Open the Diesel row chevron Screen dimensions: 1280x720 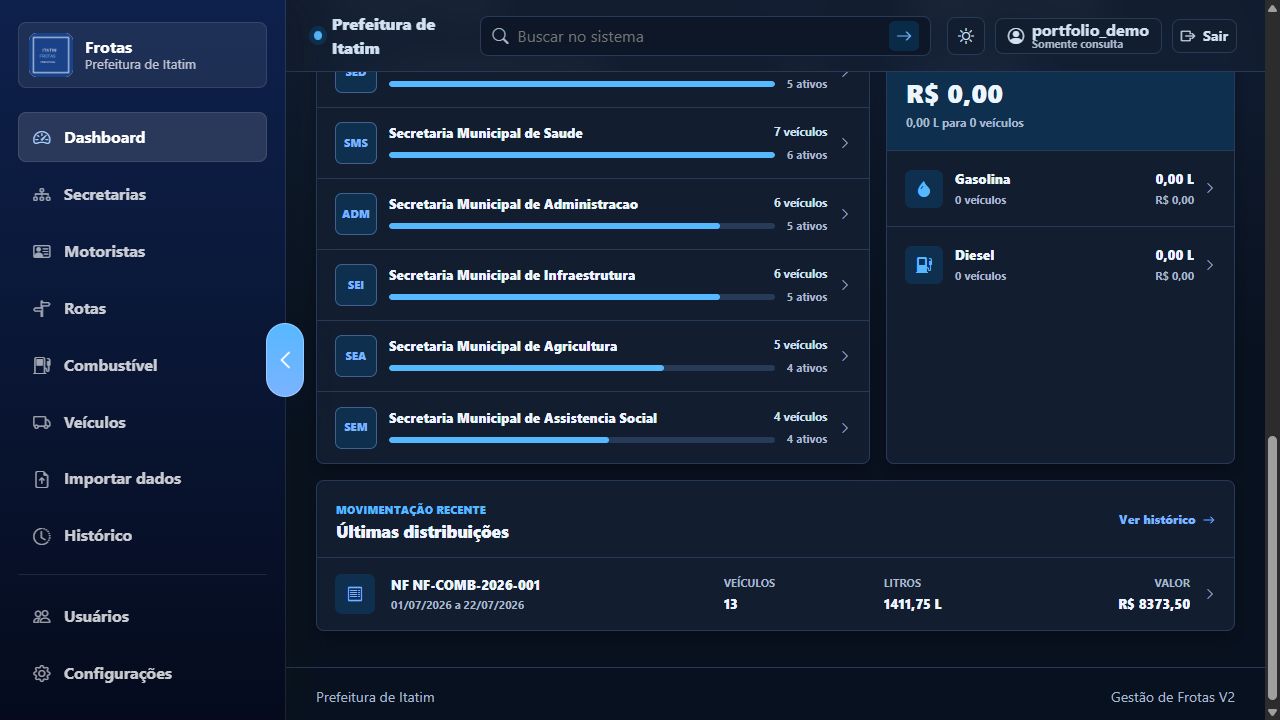click(x=1210, y=265)
